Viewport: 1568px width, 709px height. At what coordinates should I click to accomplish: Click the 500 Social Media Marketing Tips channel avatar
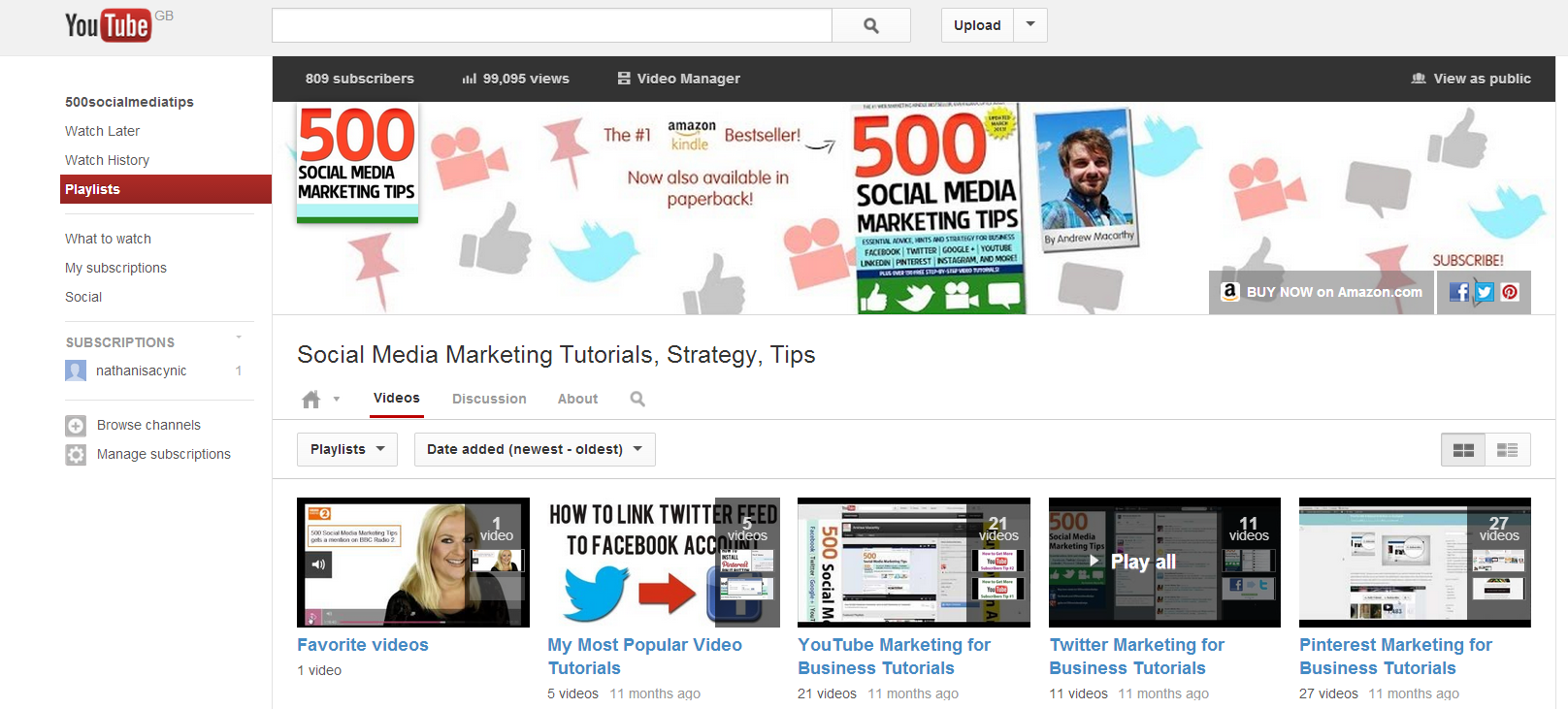(x=357, y=163)
